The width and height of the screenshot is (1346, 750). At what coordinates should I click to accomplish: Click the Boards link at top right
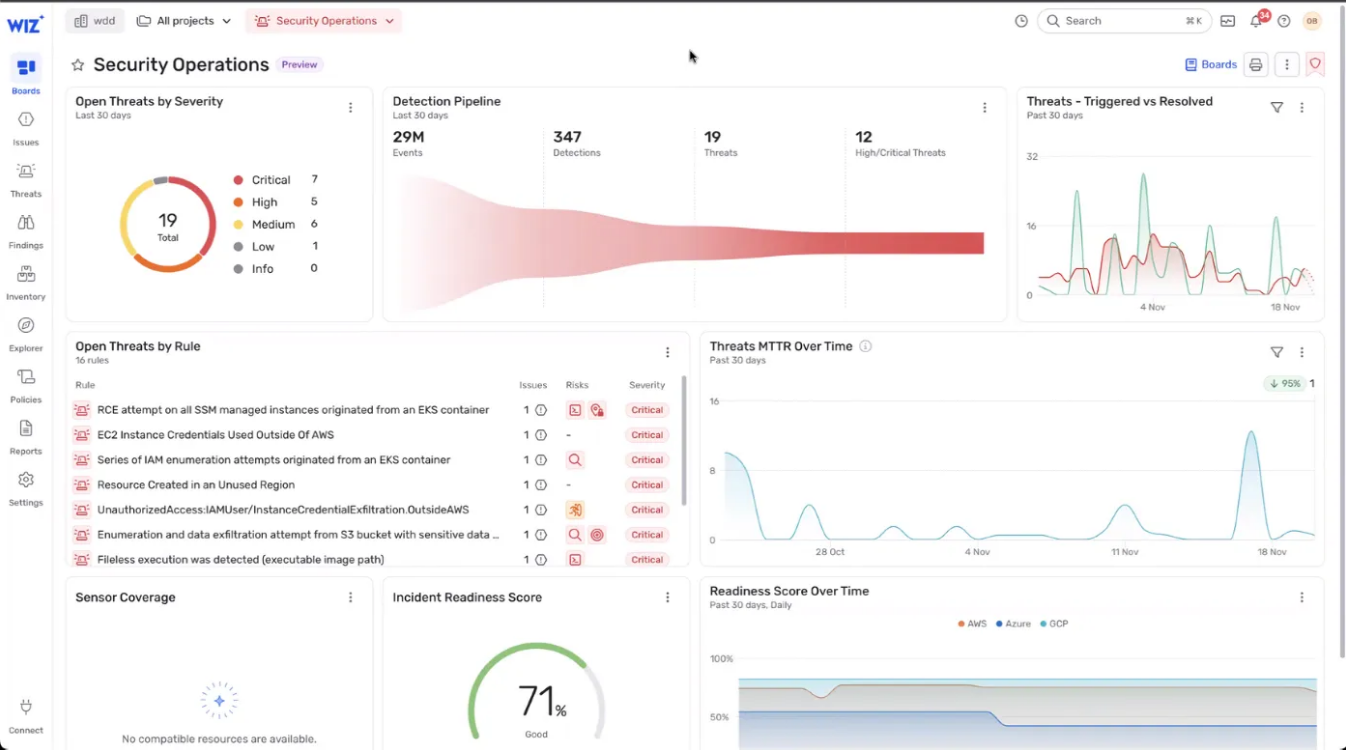(1211, 65)
